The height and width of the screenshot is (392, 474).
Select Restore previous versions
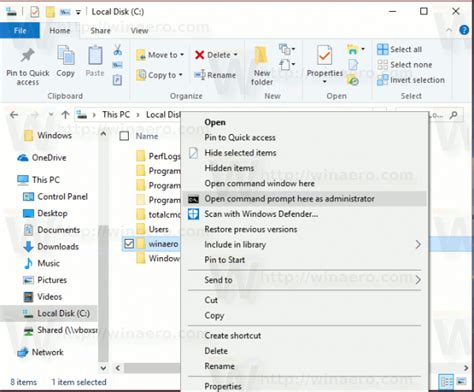coord(304,229)
